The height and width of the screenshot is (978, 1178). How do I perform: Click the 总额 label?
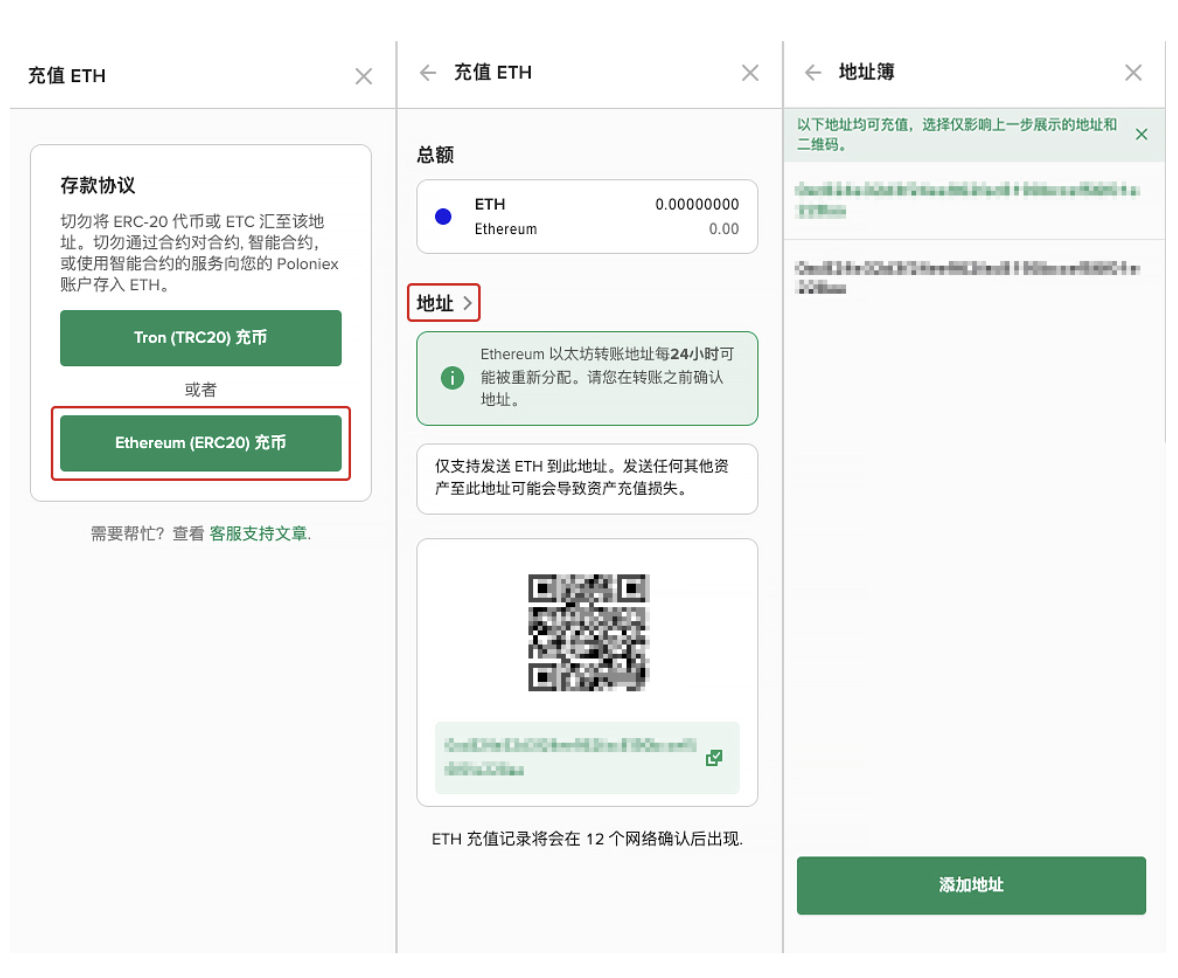click(436, 155)
